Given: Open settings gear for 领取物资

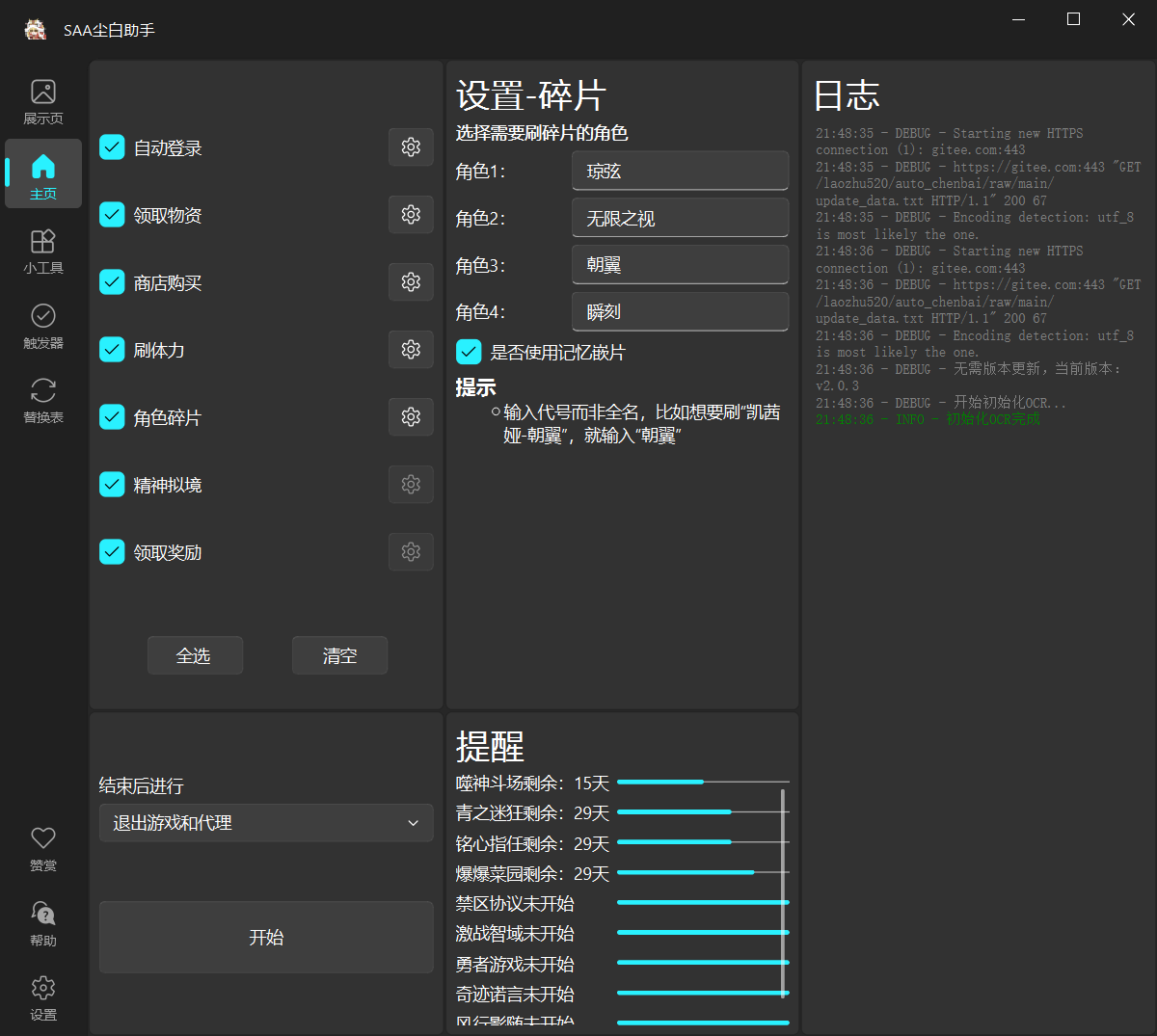Looking at the screenshot, I should point(411,214).
